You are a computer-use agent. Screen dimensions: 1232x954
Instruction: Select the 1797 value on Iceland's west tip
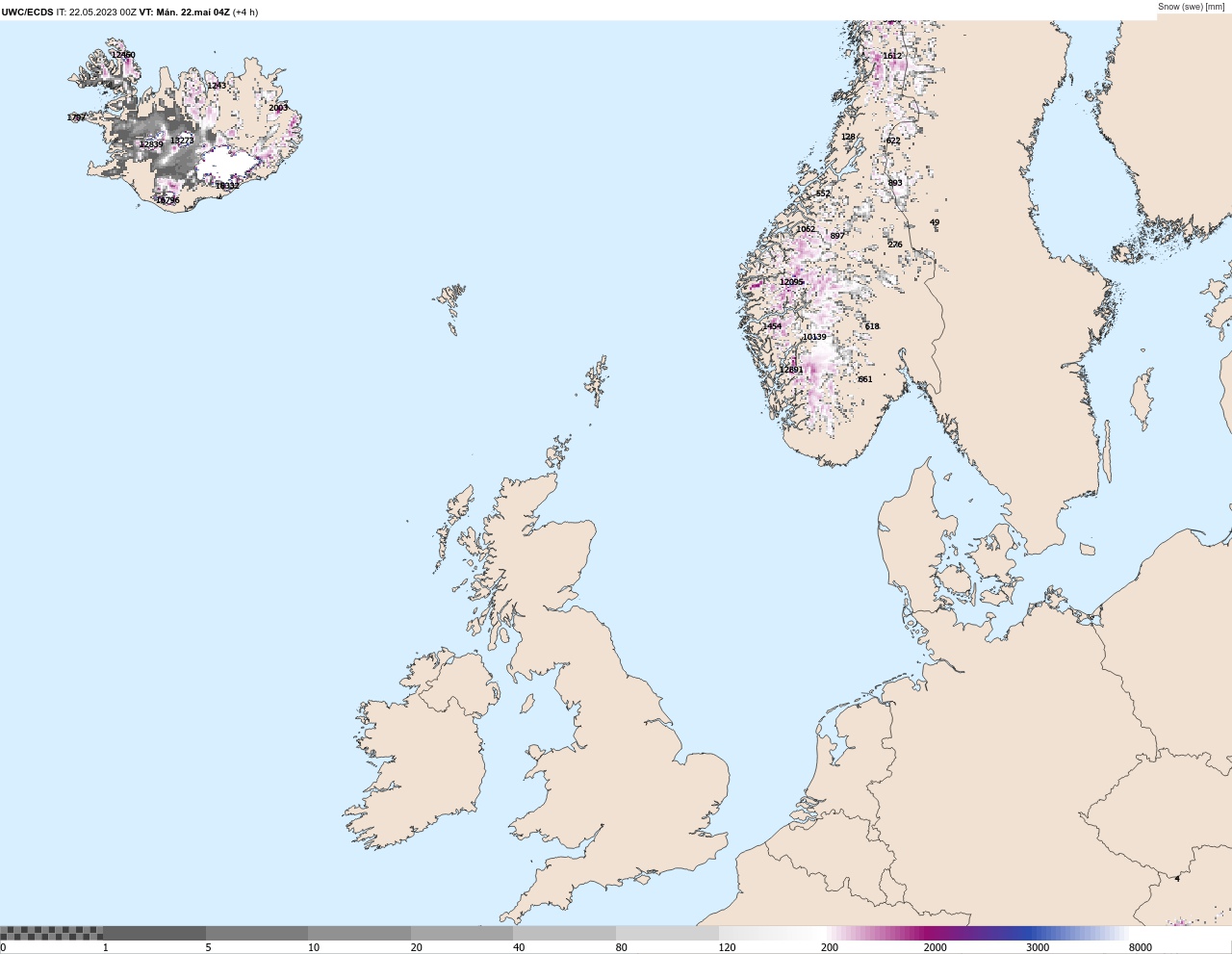(x=76, y=117)
